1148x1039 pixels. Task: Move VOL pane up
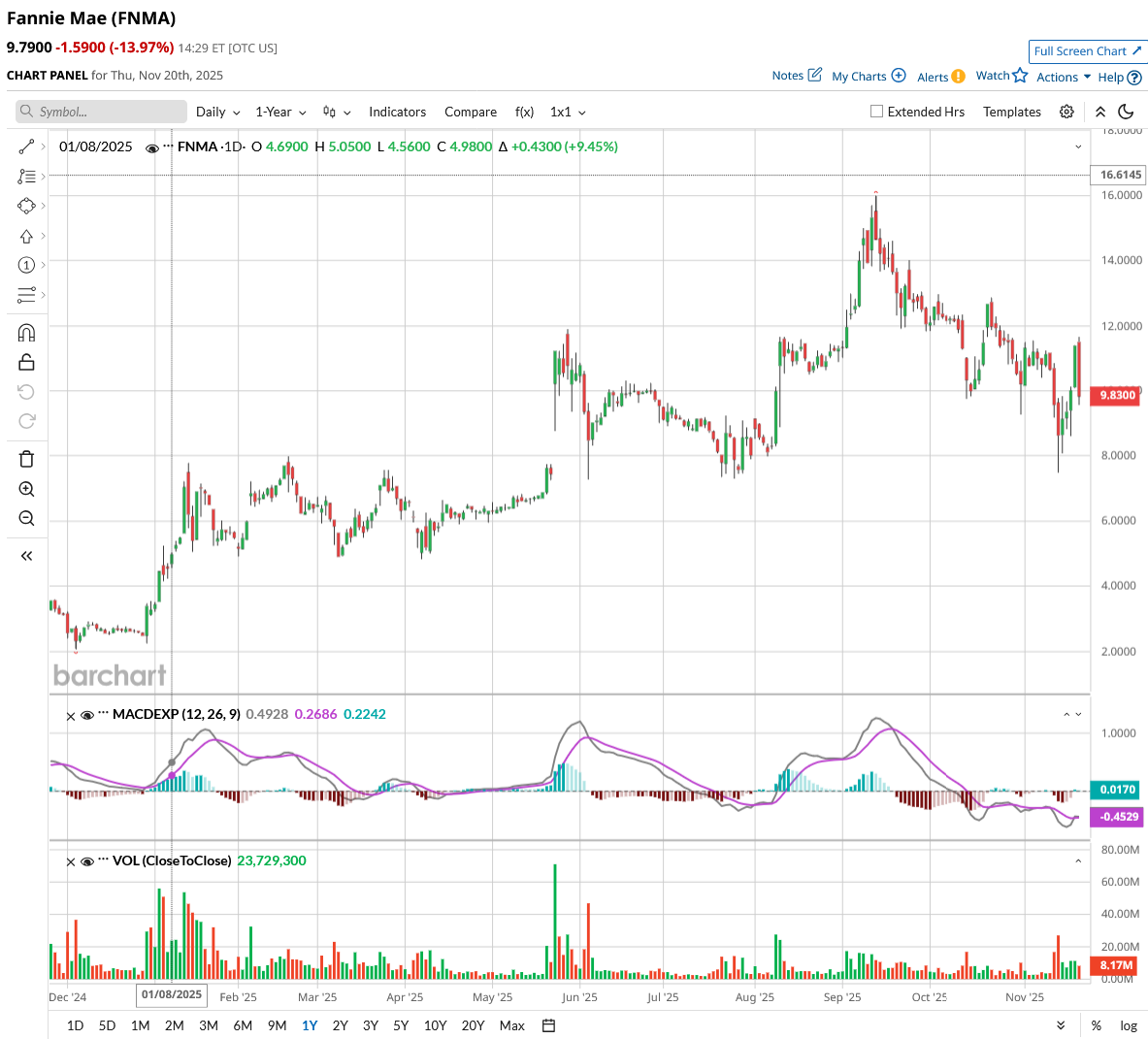point(1078,861)
